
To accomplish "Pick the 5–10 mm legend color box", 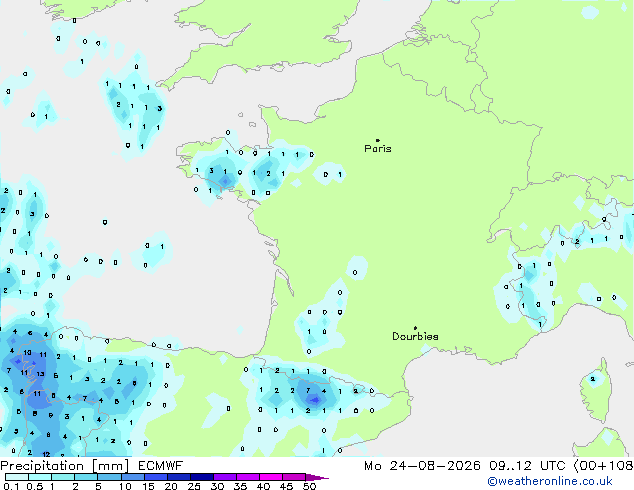I will 109,477.
